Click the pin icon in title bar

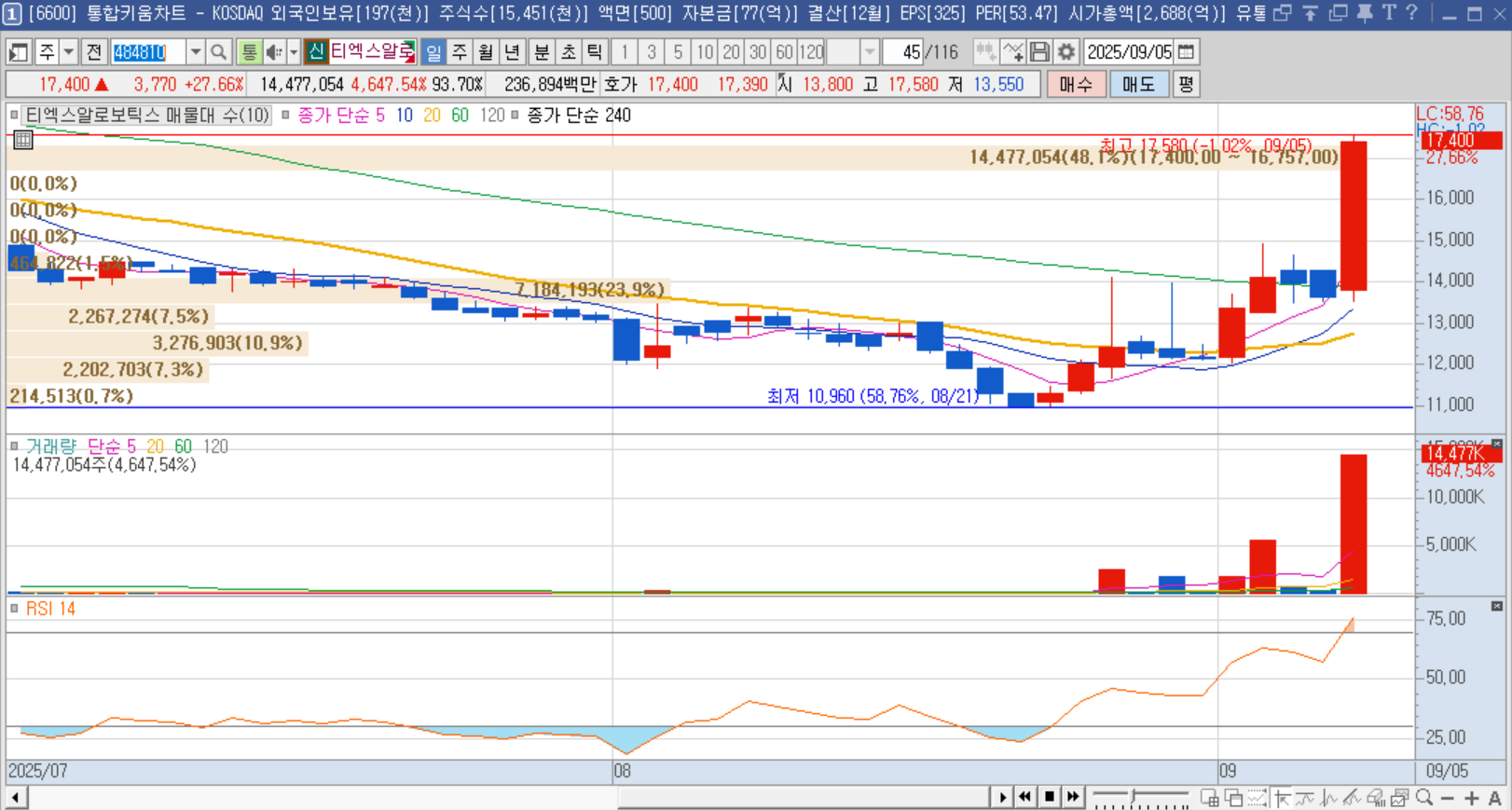[1365, 13]
